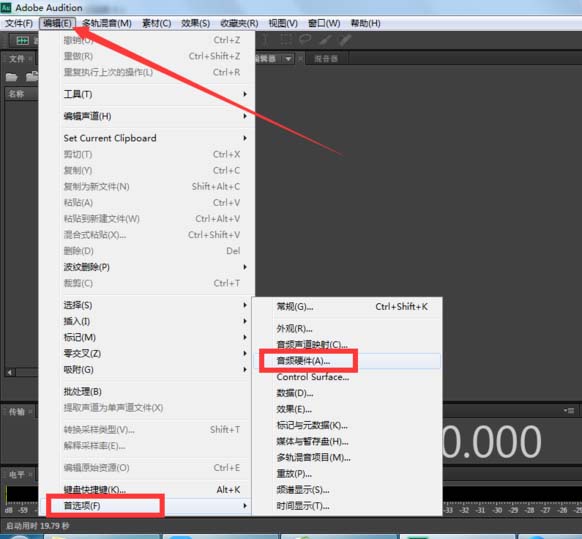This screenshot has width=582, height=539.
Task: Select the Marquee Selection tool
Action: point(286,40)
